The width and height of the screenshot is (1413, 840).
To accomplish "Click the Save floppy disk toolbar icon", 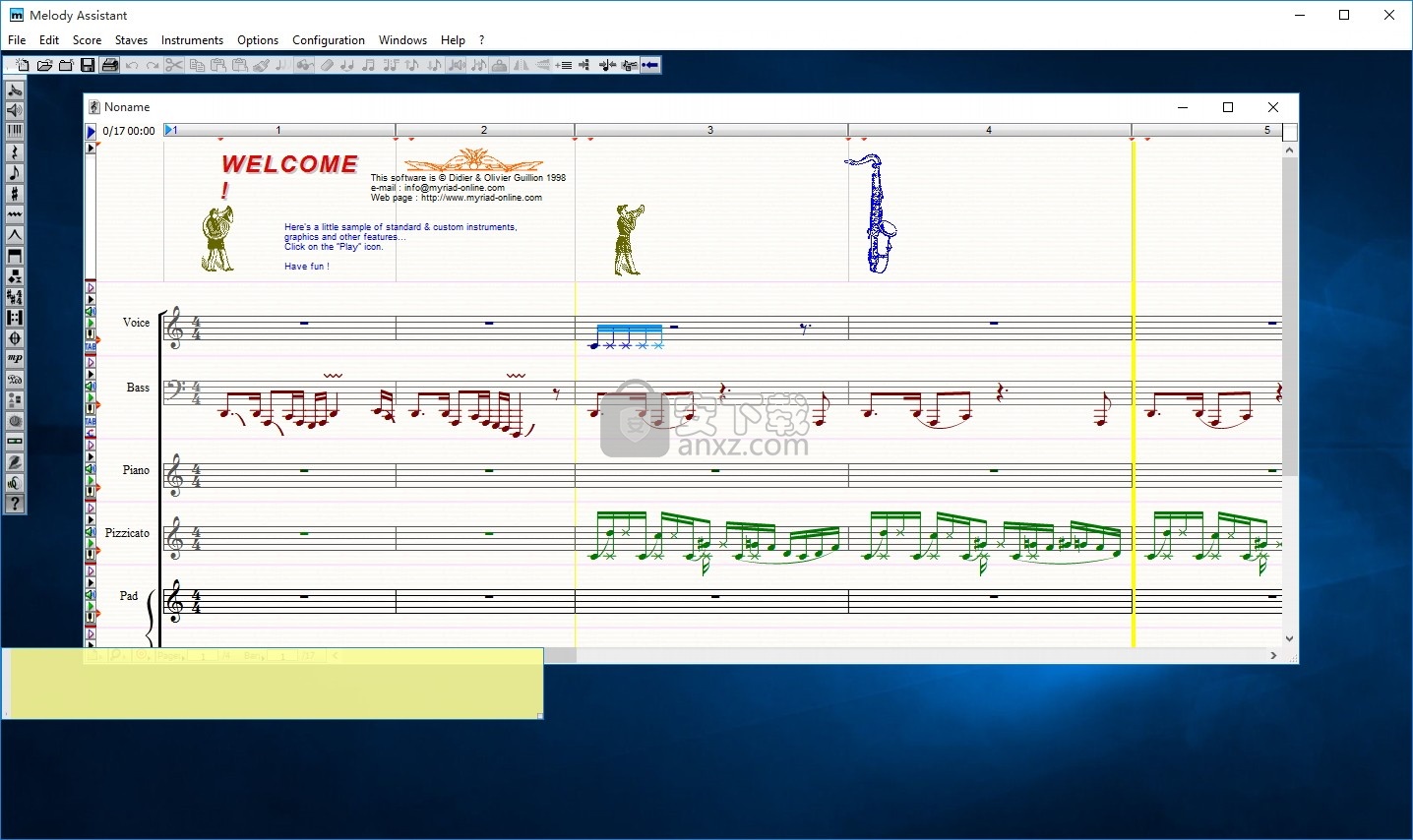I will (88, 65).
